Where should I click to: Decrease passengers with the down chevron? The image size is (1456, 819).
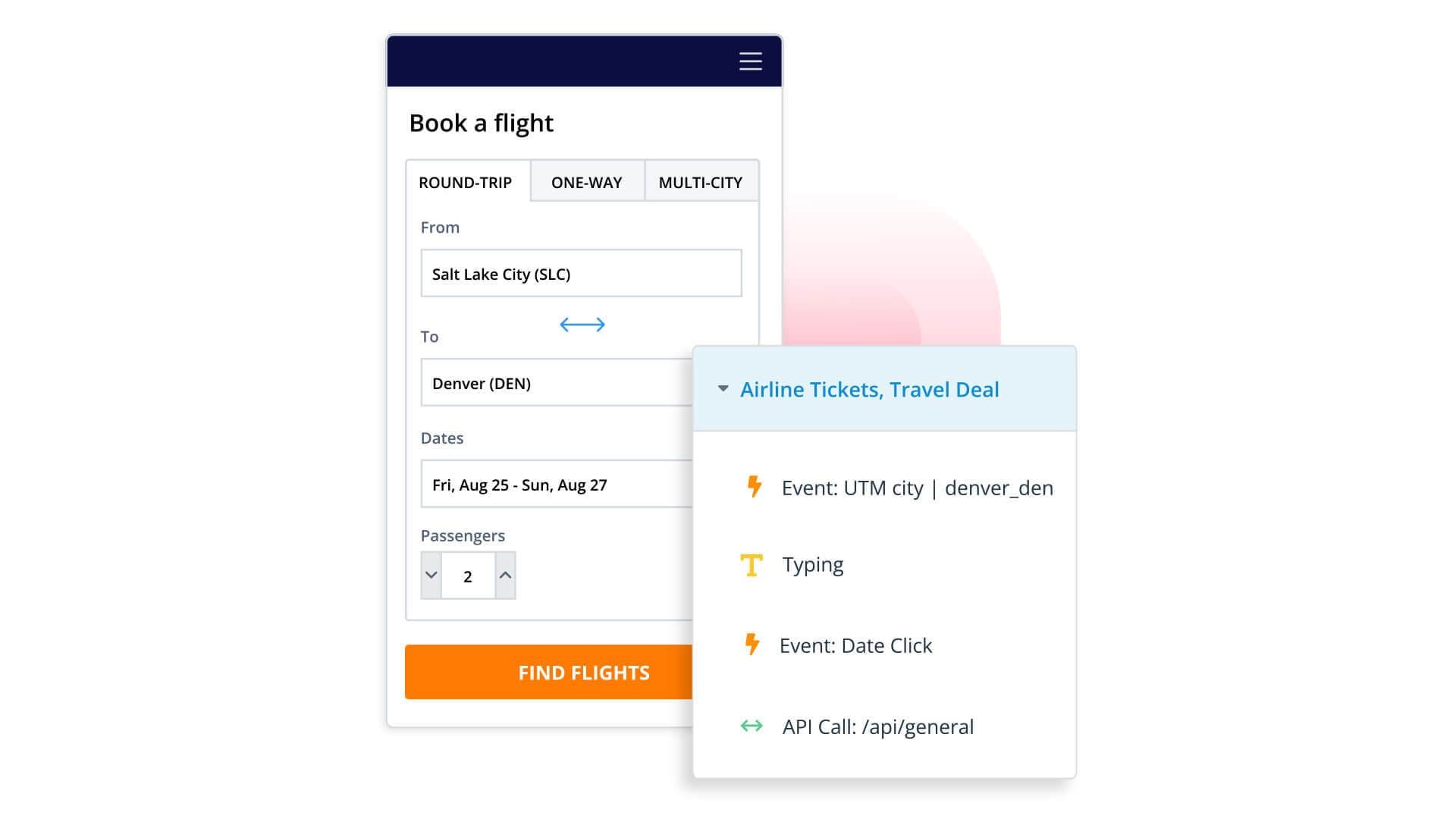click(431, 576)
